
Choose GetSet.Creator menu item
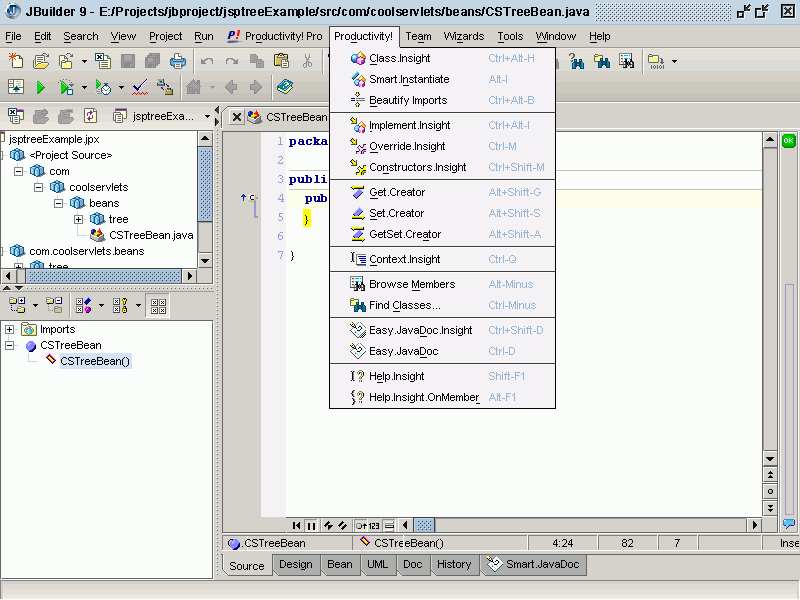(x=442, y=234)
